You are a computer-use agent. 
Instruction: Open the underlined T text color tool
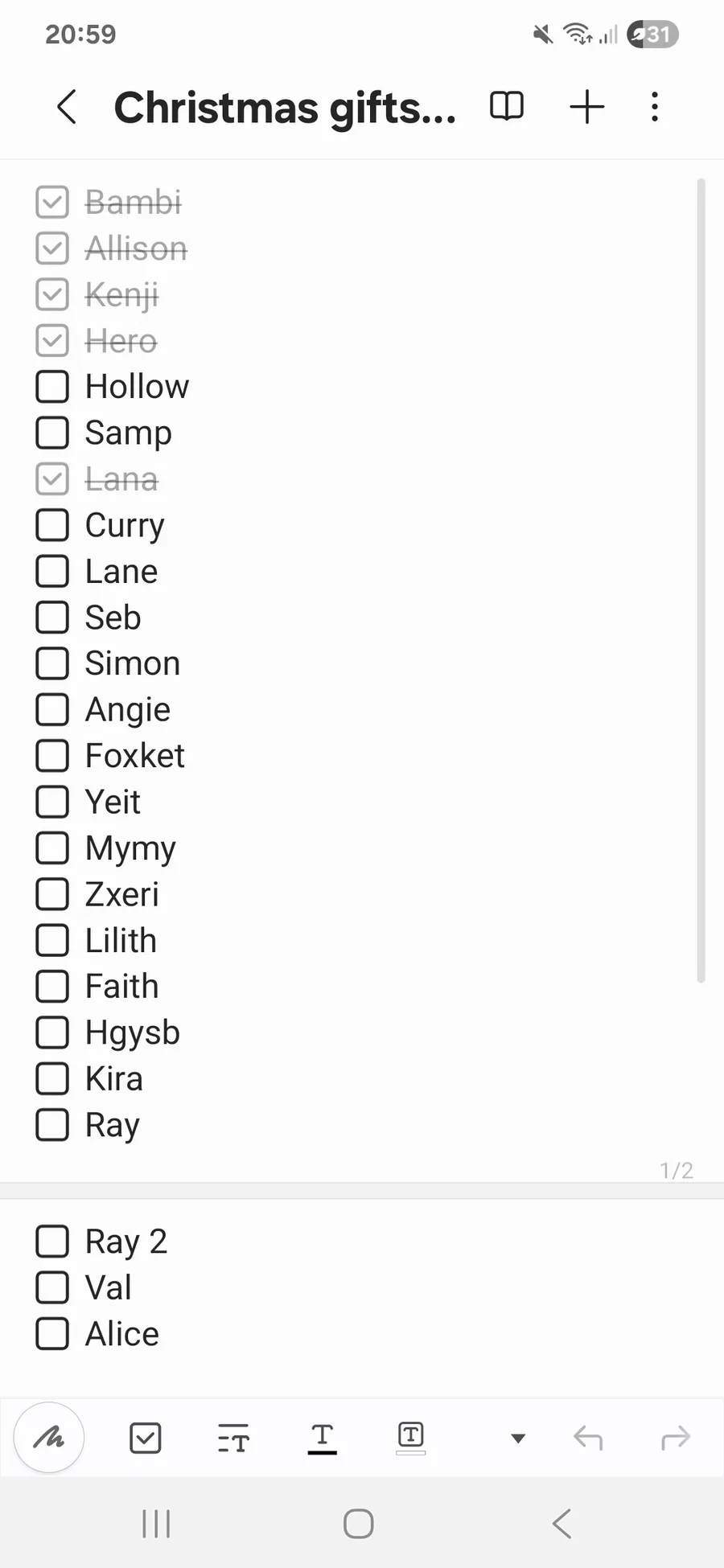click(x=322, y=1438)
